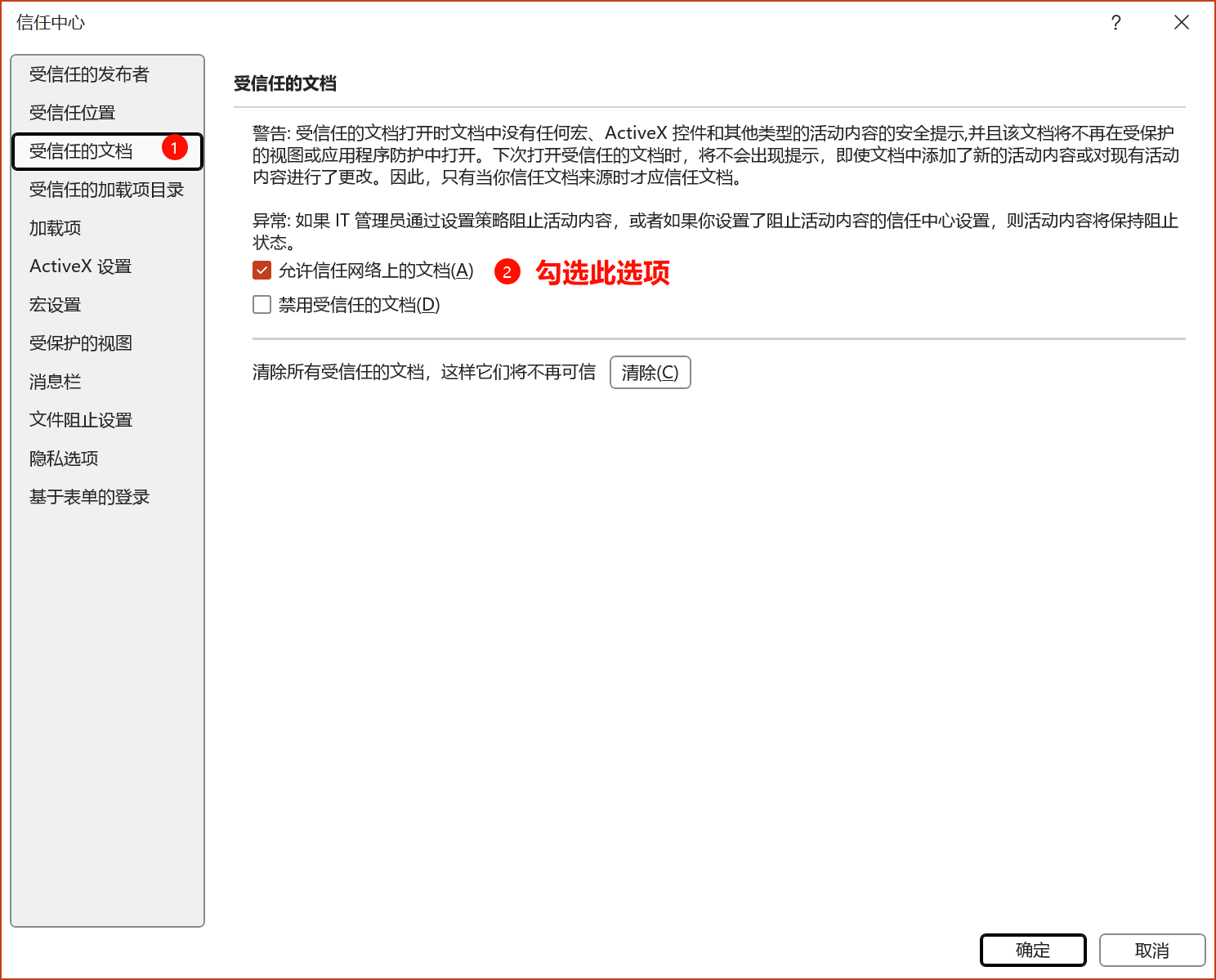Viewport: 1216px width, 980px height.
Task: 点击标注“2 勾选此选项”旁的复选框
Action: tap(262, 270)
